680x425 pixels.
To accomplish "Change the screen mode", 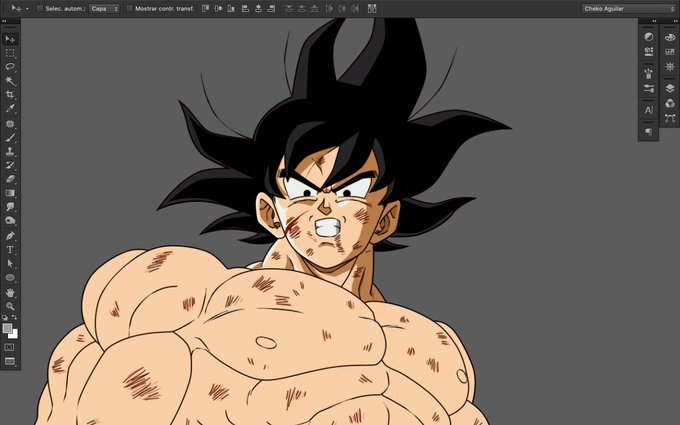I will [x=10, y=361].
